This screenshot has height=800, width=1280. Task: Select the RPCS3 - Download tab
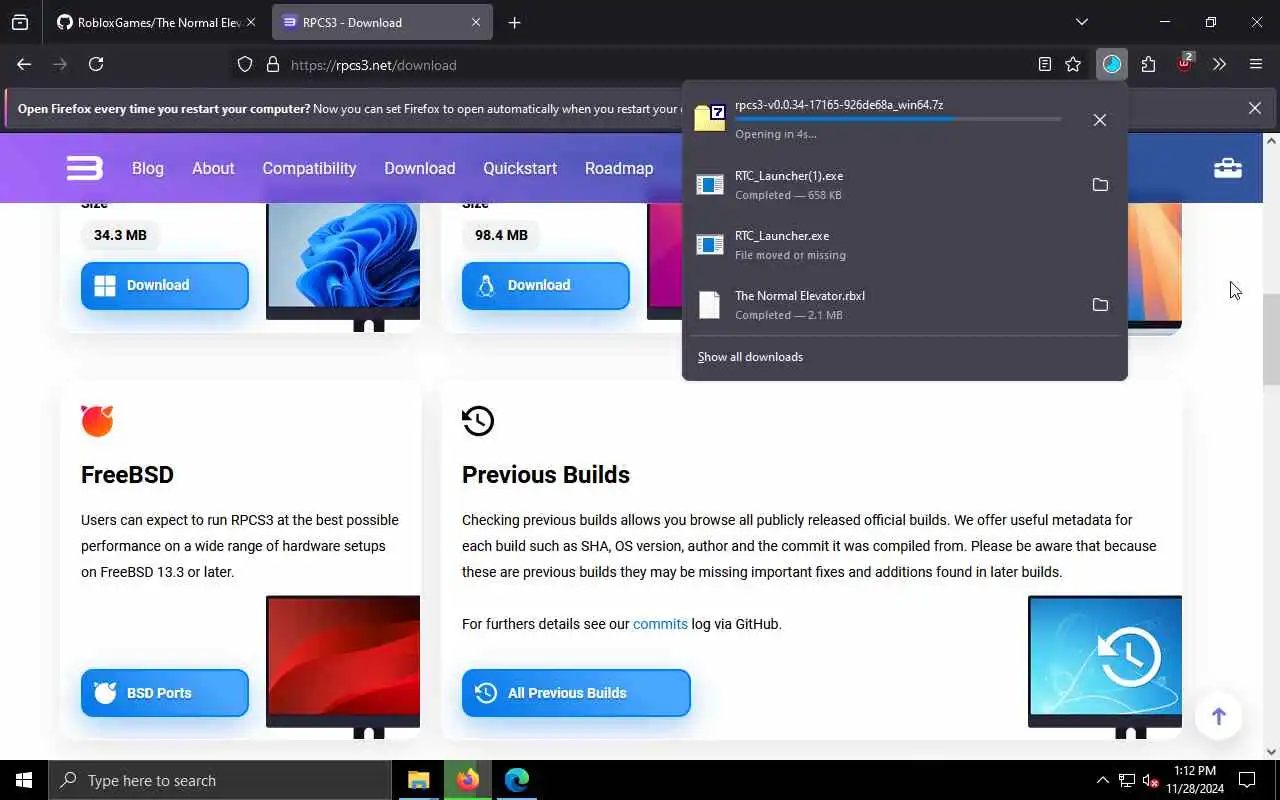(x=382, y=22)
